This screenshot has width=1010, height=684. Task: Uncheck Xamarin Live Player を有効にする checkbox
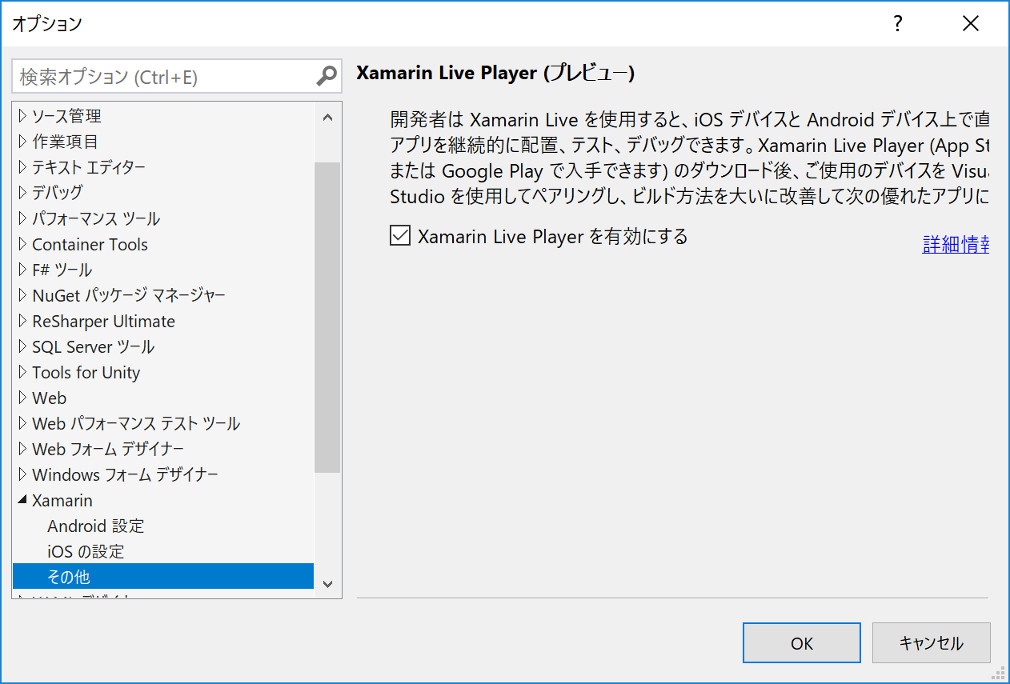click(x=400, y=236)
